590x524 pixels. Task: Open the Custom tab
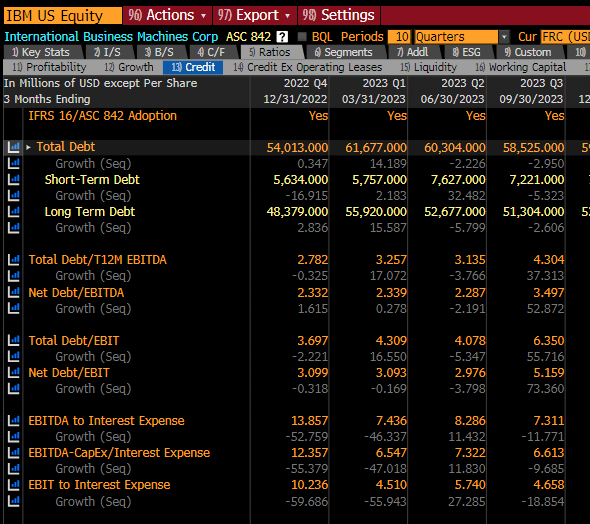tap(528, 52)
